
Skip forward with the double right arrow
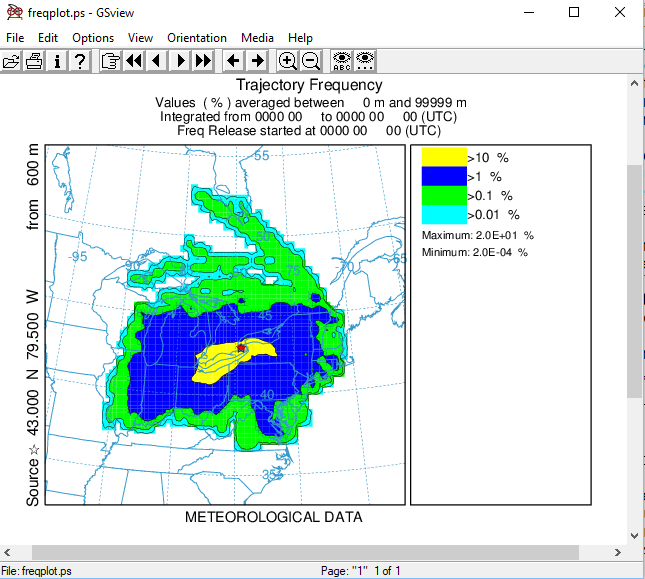coord(203,61)
